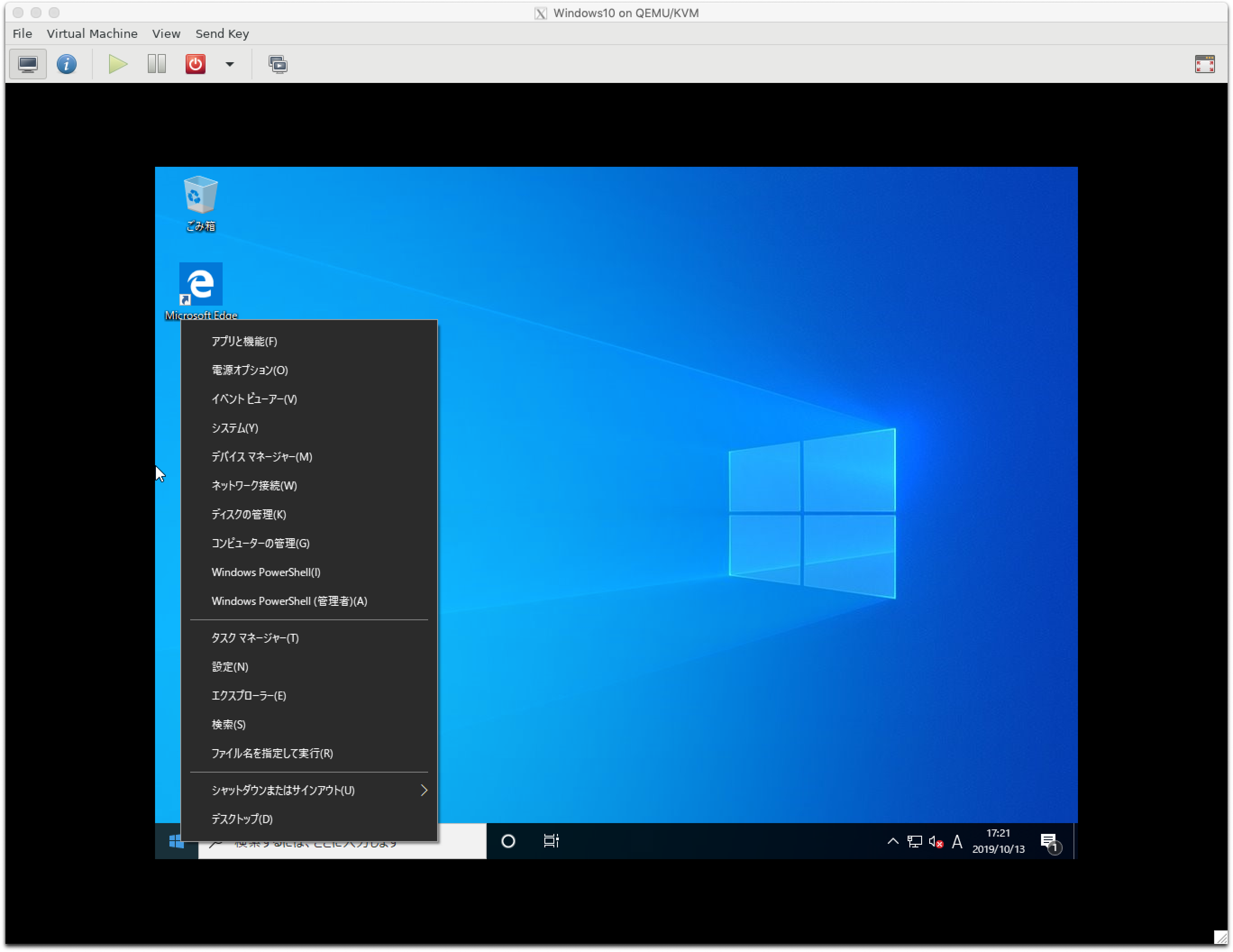Show hidden tray icons chevron
Viewport: 1233px width, 952px height.
(x=893, y=841)
